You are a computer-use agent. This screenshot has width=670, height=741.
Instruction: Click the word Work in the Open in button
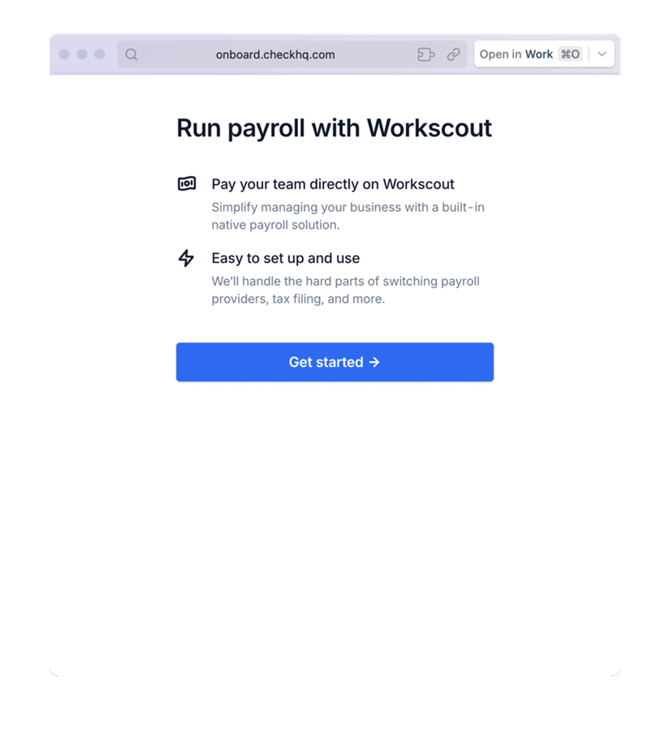[539, 54]
